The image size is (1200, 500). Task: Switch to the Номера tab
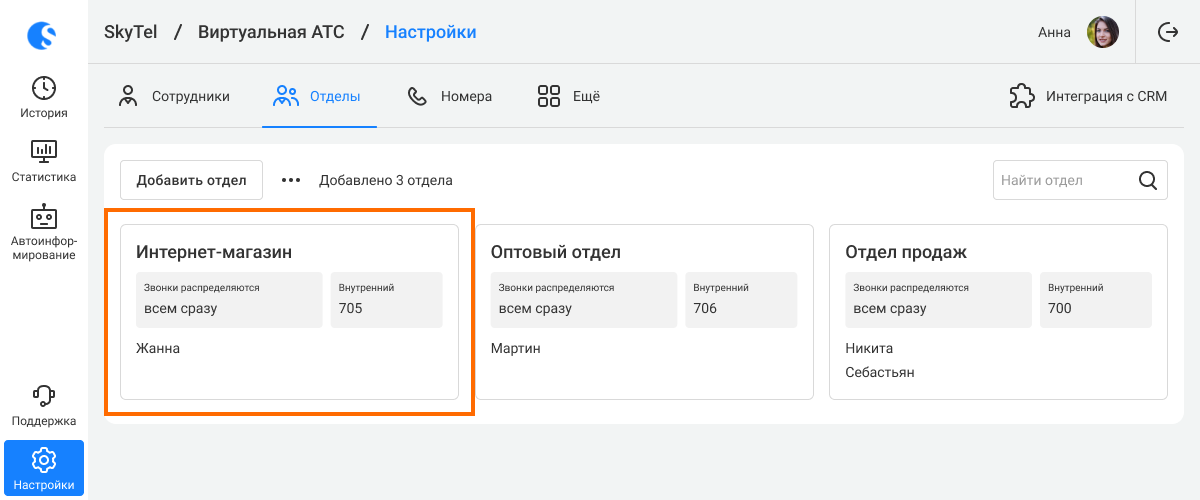tap(449, 97)
